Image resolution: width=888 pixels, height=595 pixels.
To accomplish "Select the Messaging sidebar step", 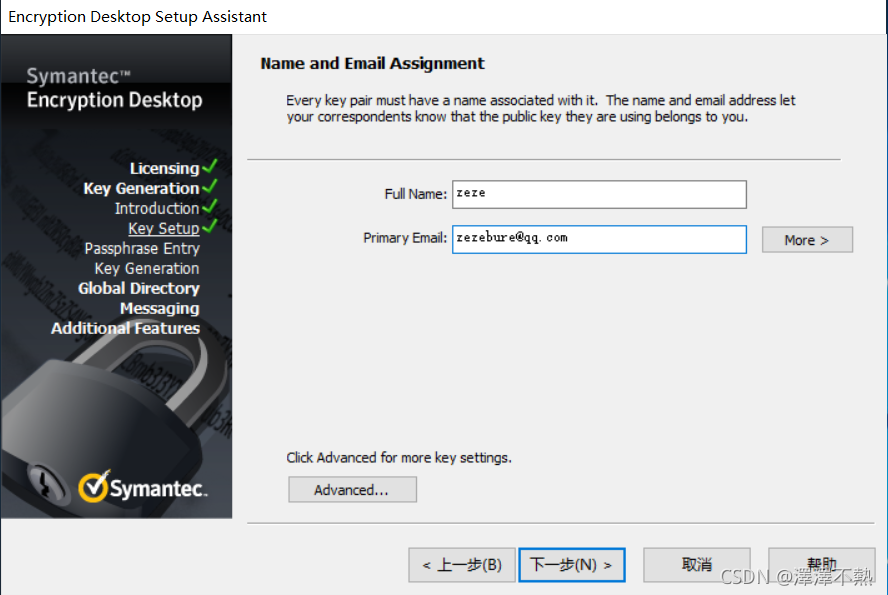I will [x=160, y=309].
